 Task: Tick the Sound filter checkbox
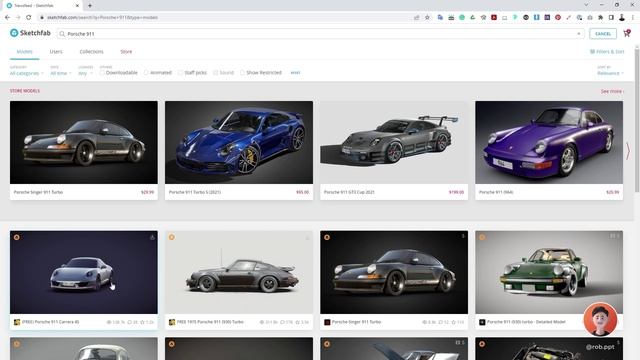point(216,73)
